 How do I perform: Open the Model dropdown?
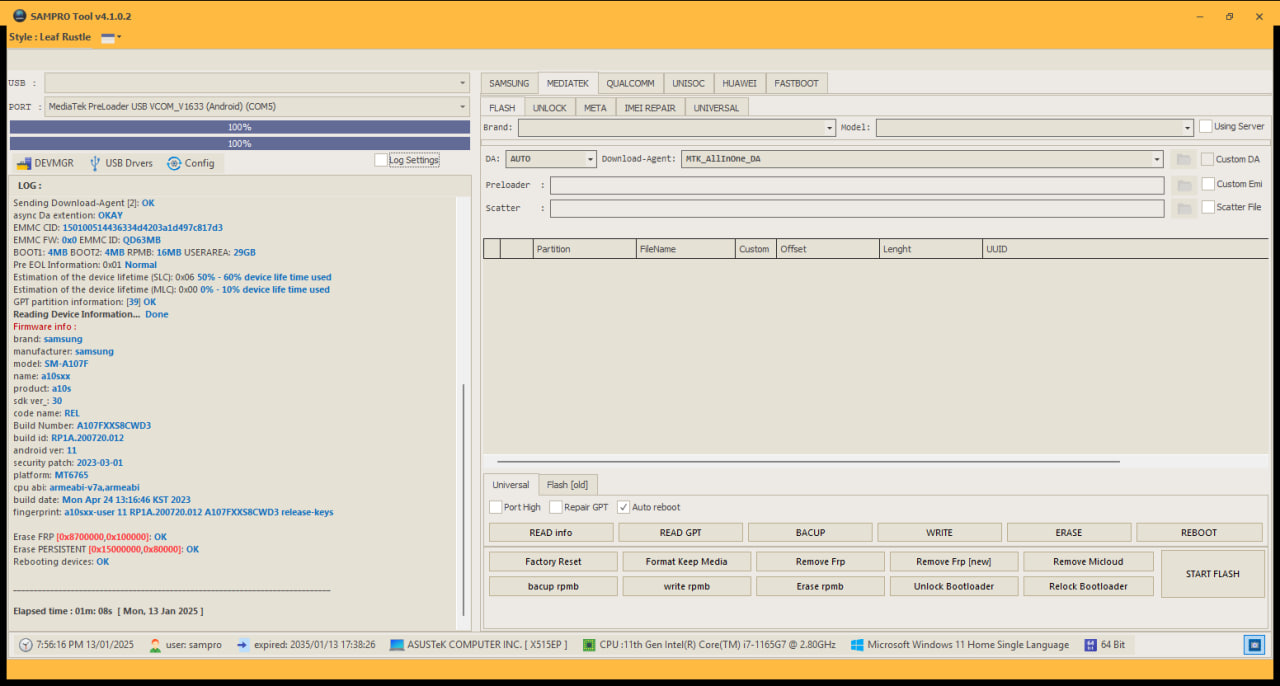1188,128
